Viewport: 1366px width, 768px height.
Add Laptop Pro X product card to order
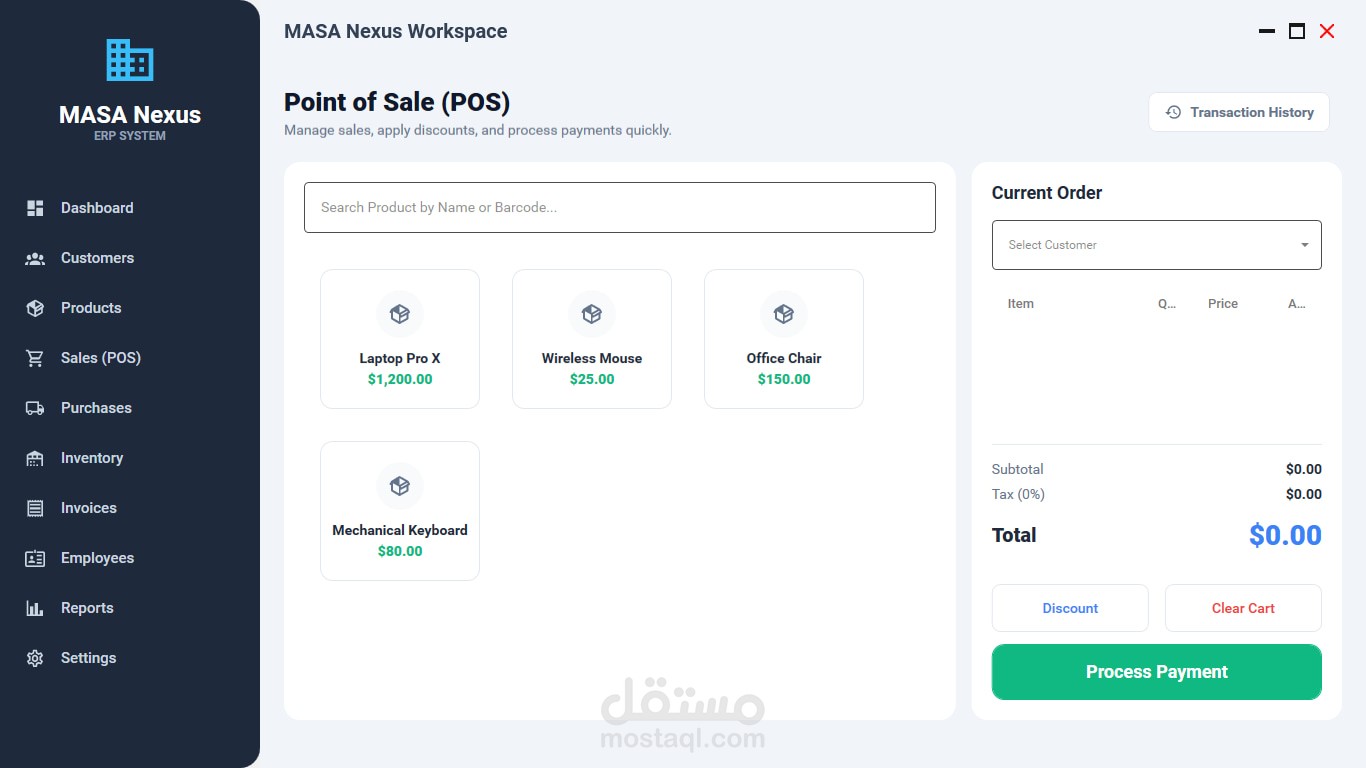tap(400, 339)
